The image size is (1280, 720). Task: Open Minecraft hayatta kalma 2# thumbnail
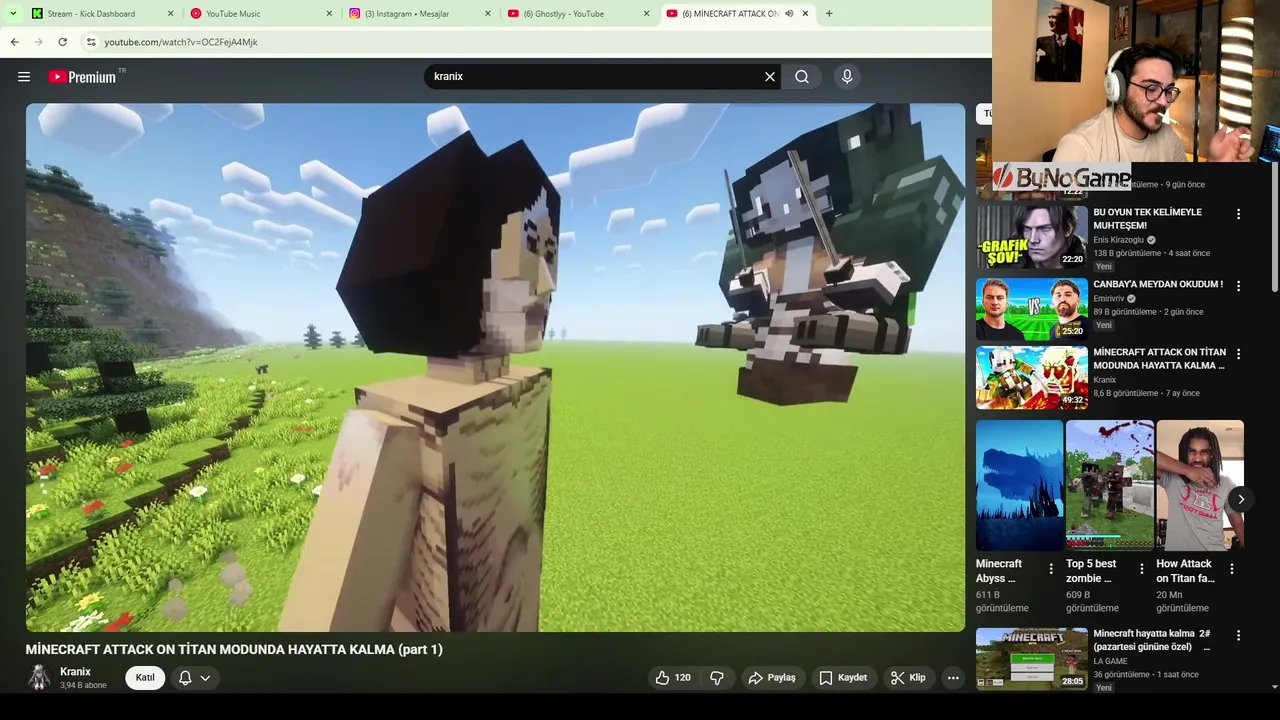coord(1032,658)
